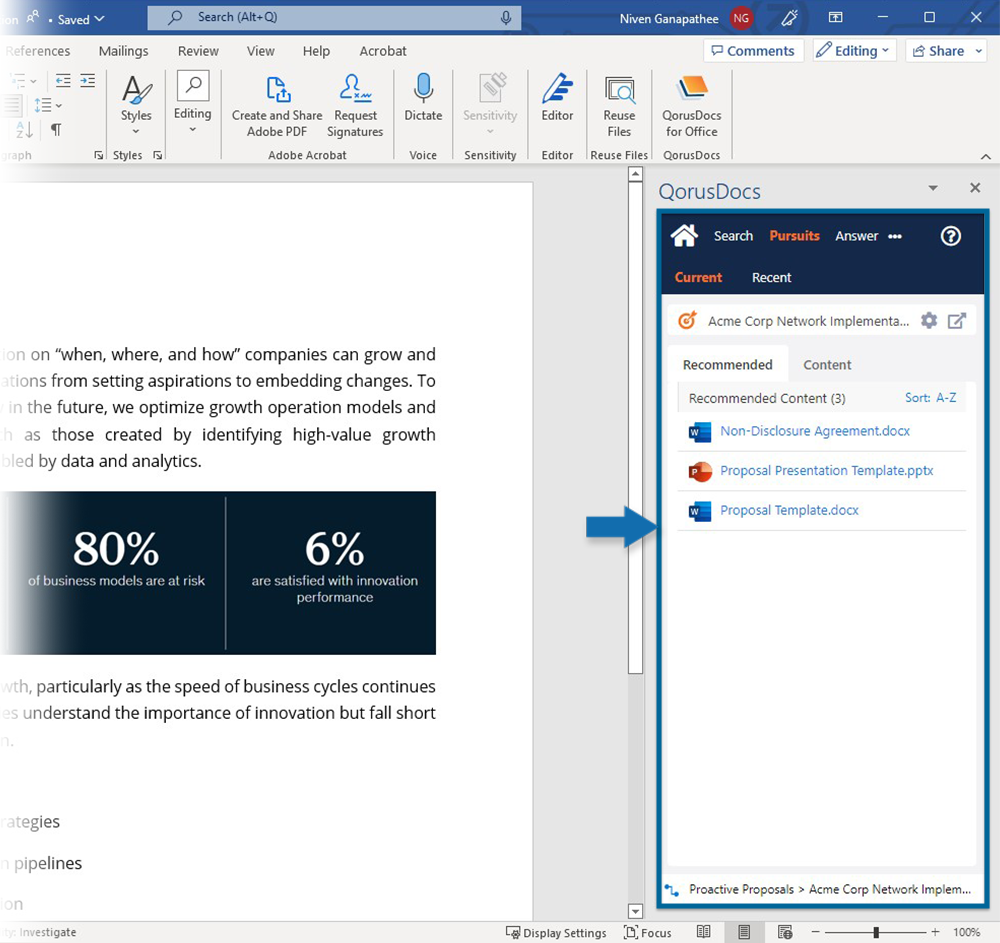The width and height of the screenshot is (1000, 943).
Task: Toggle Focus mode in status bar
Action: click(x=647, y=933)
